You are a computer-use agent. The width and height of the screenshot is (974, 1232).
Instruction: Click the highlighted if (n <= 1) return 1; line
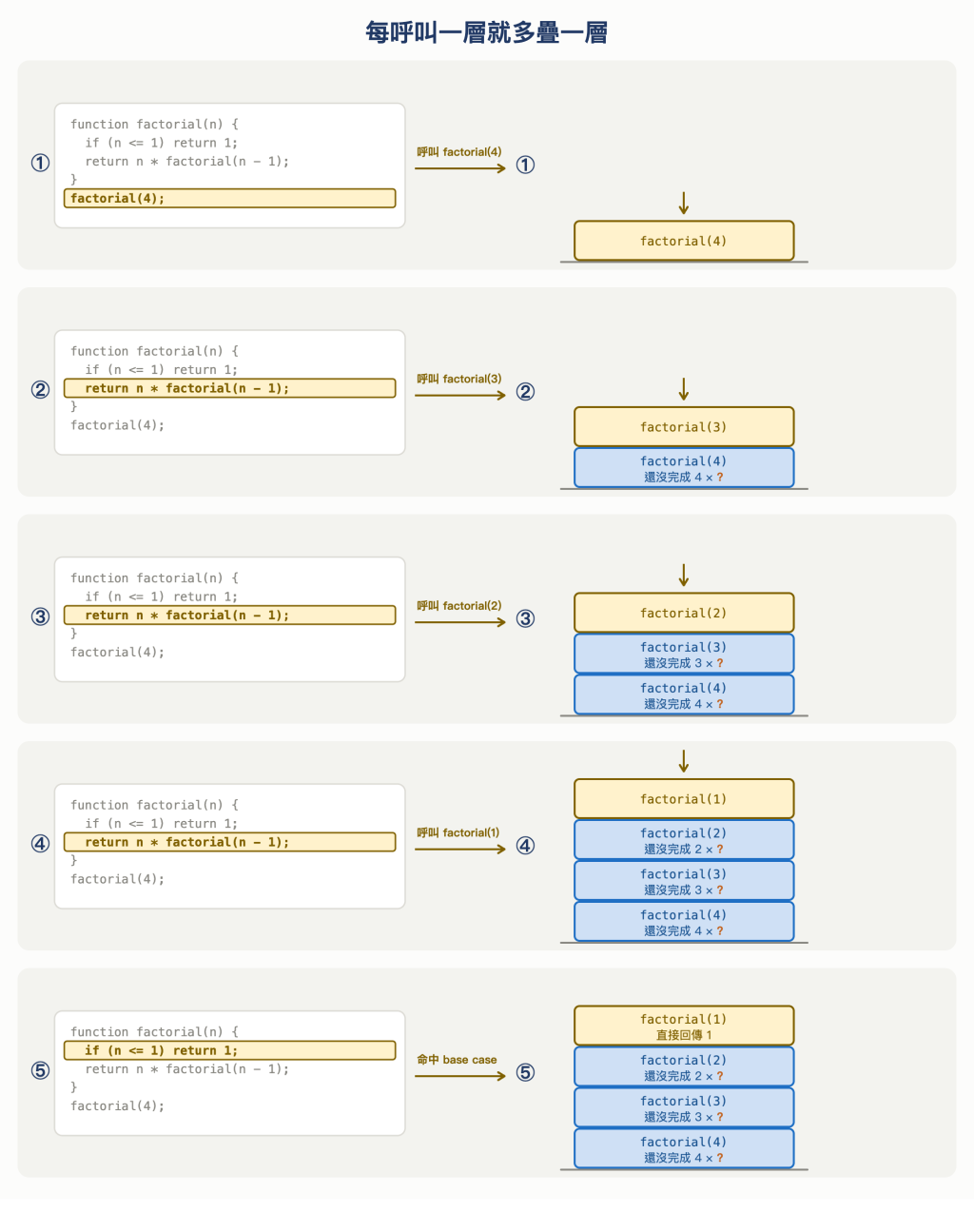[x=229, y=1050]
